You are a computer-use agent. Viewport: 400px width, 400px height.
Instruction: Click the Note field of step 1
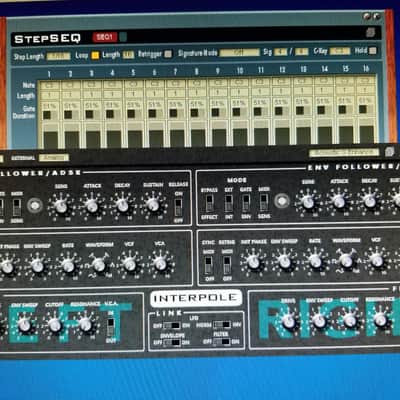[49, 85]
